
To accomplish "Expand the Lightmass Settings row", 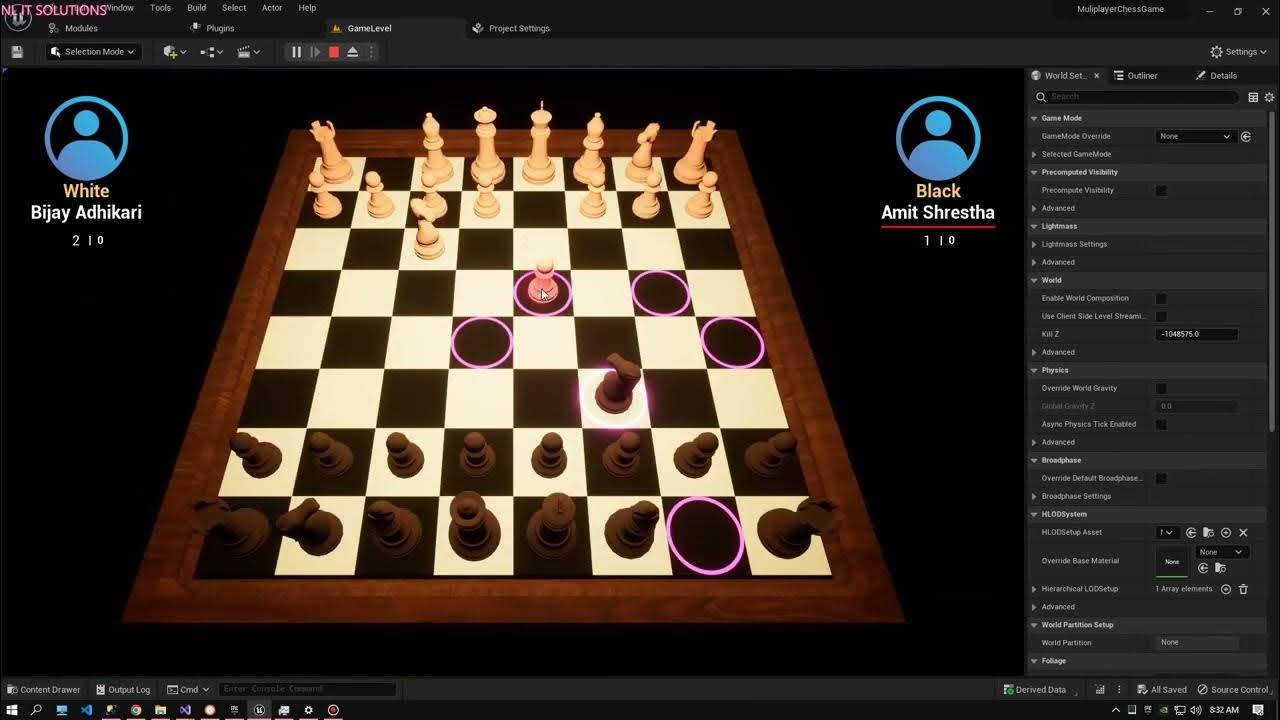I will pyautogui.click(x=1034, y=244).
